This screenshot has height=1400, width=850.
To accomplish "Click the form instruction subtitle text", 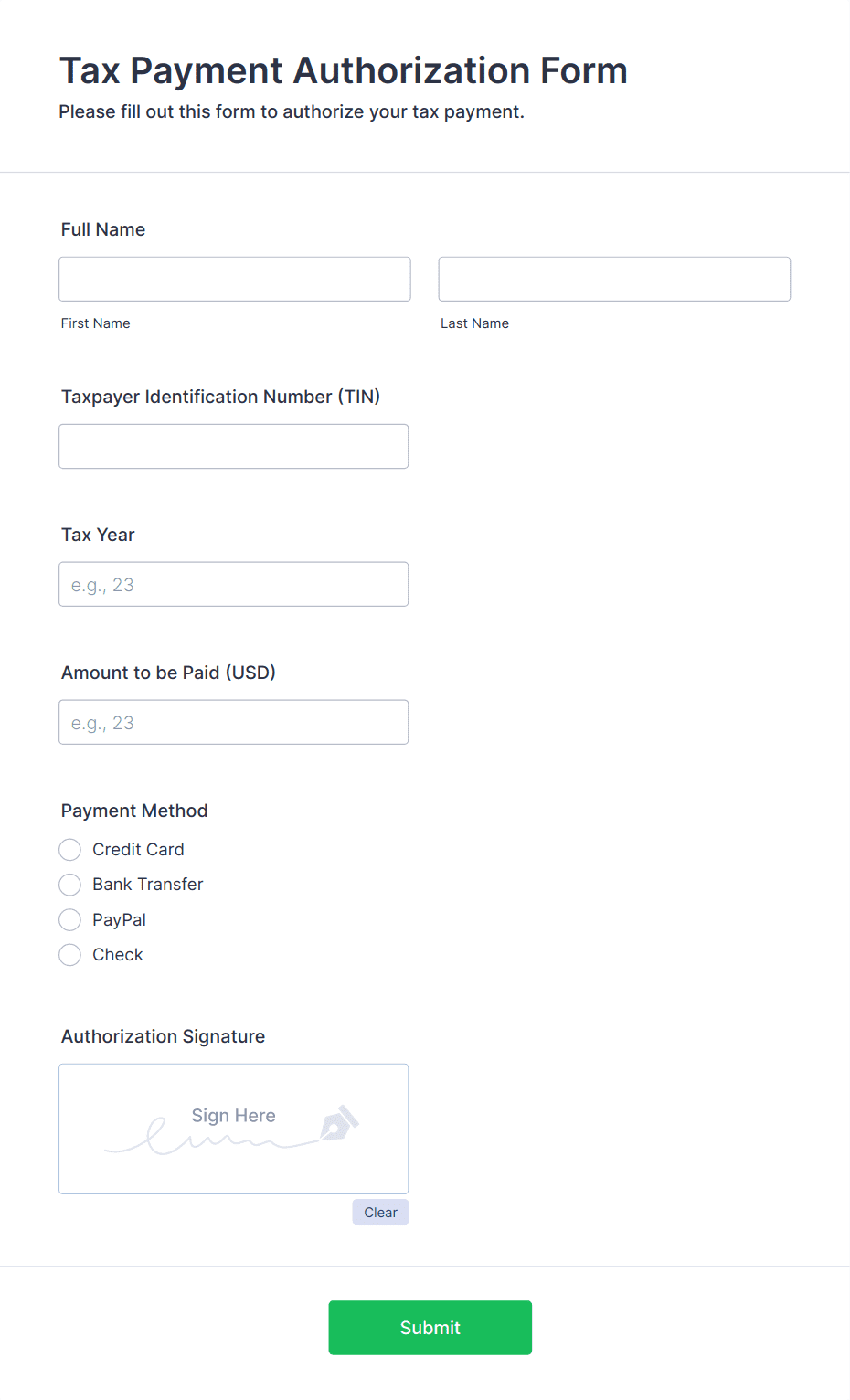I will [x=292, y=111].
